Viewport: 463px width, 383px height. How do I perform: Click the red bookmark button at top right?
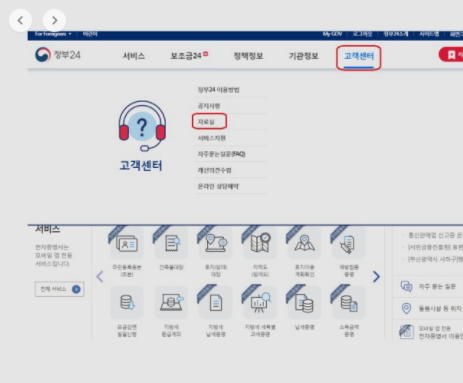click(451, 55)
